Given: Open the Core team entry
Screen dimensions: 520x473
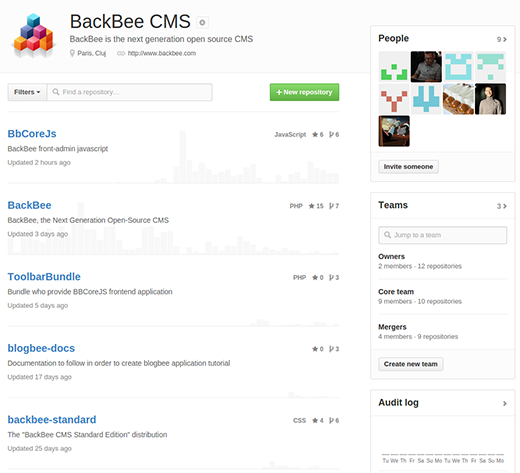Looking at the screenshot, I should (396, 292).
